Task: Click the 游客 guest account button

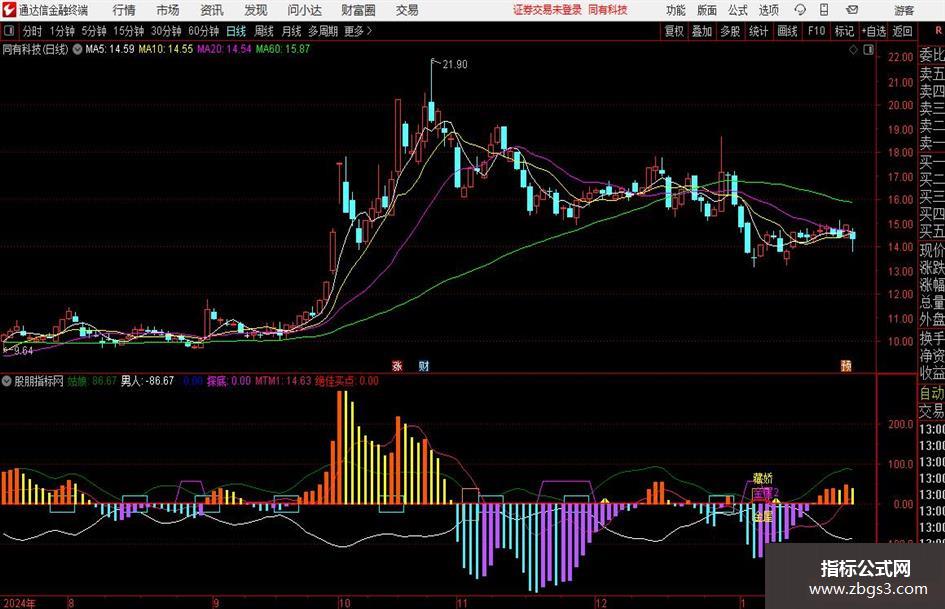Action: (x=904, y=10)
